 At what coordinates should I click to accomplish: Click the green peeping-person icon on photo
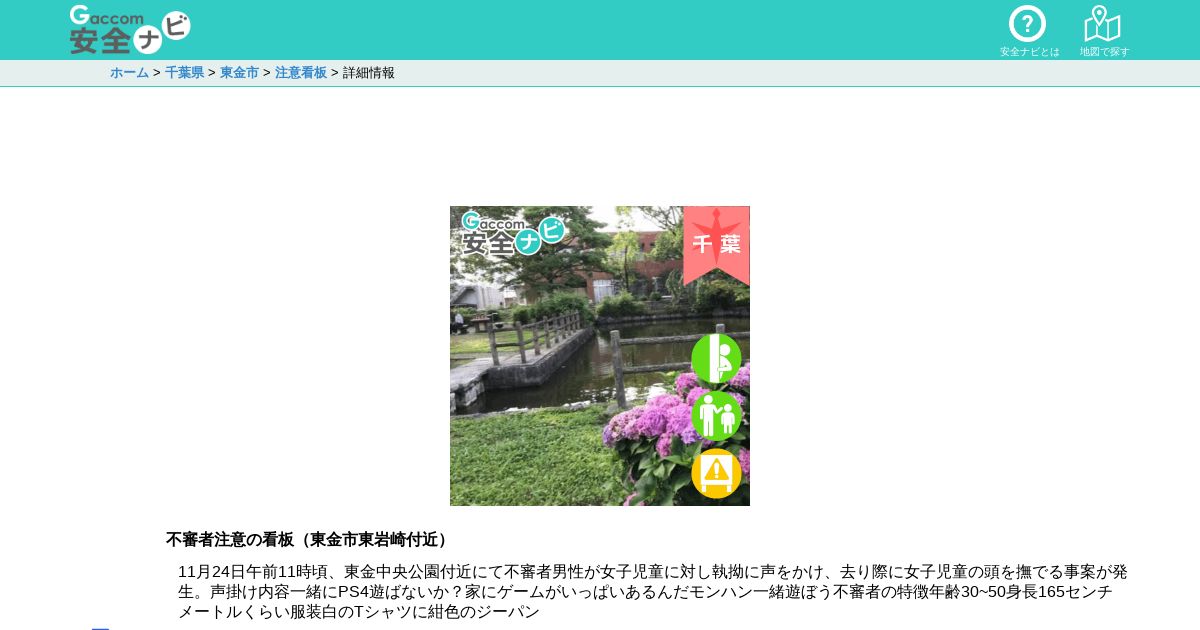tap(716, 358)
